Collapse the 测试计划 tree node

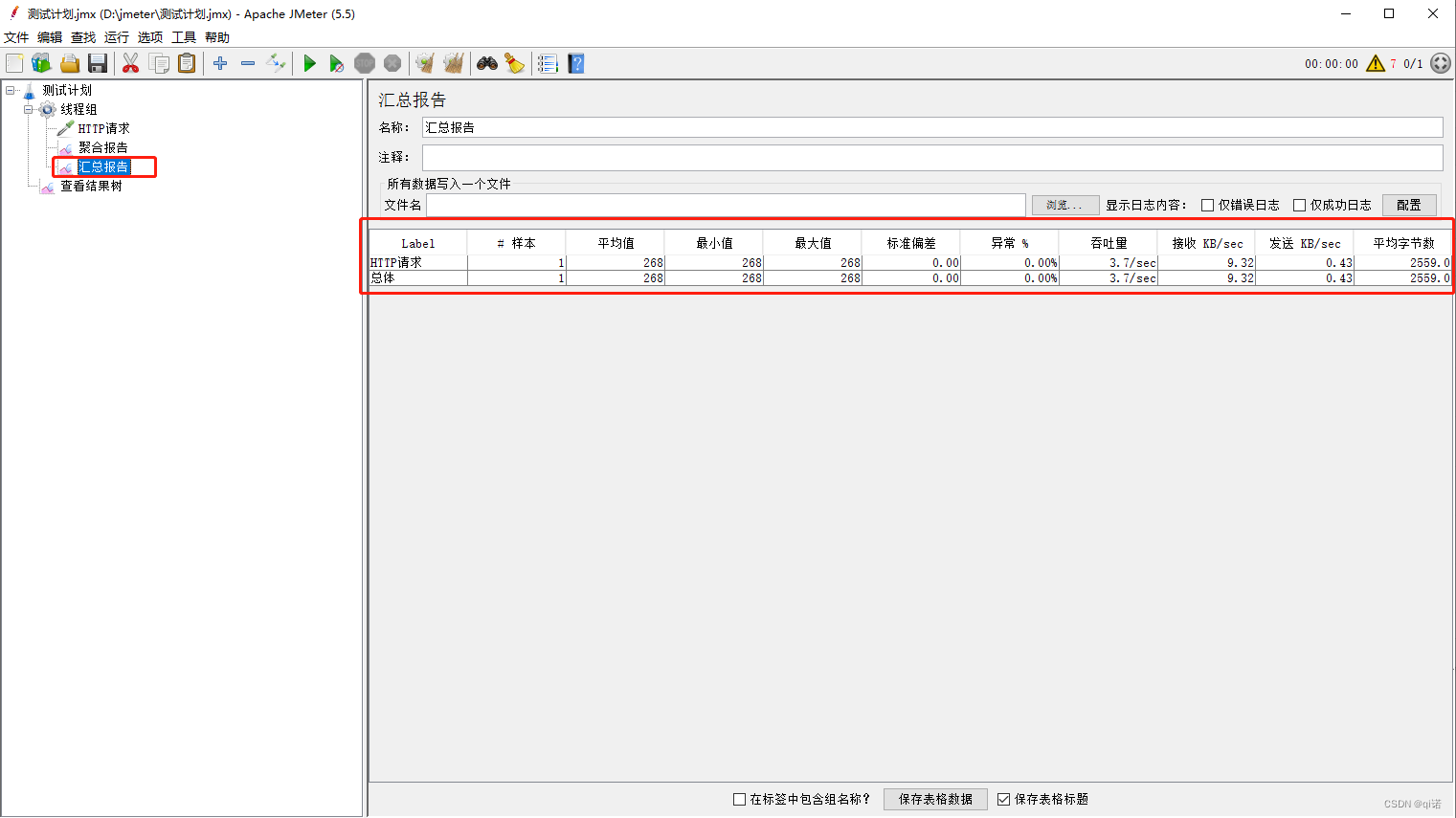click(x=11, y=90)
